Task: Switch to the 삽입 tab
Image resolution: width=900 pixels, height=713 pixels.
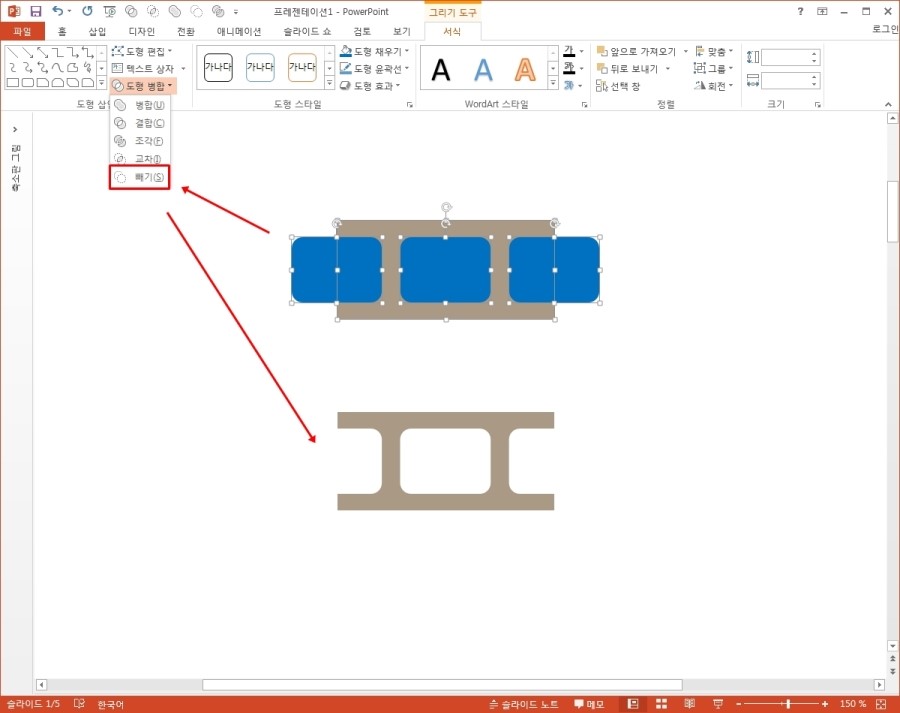Action: coord(97,31)
